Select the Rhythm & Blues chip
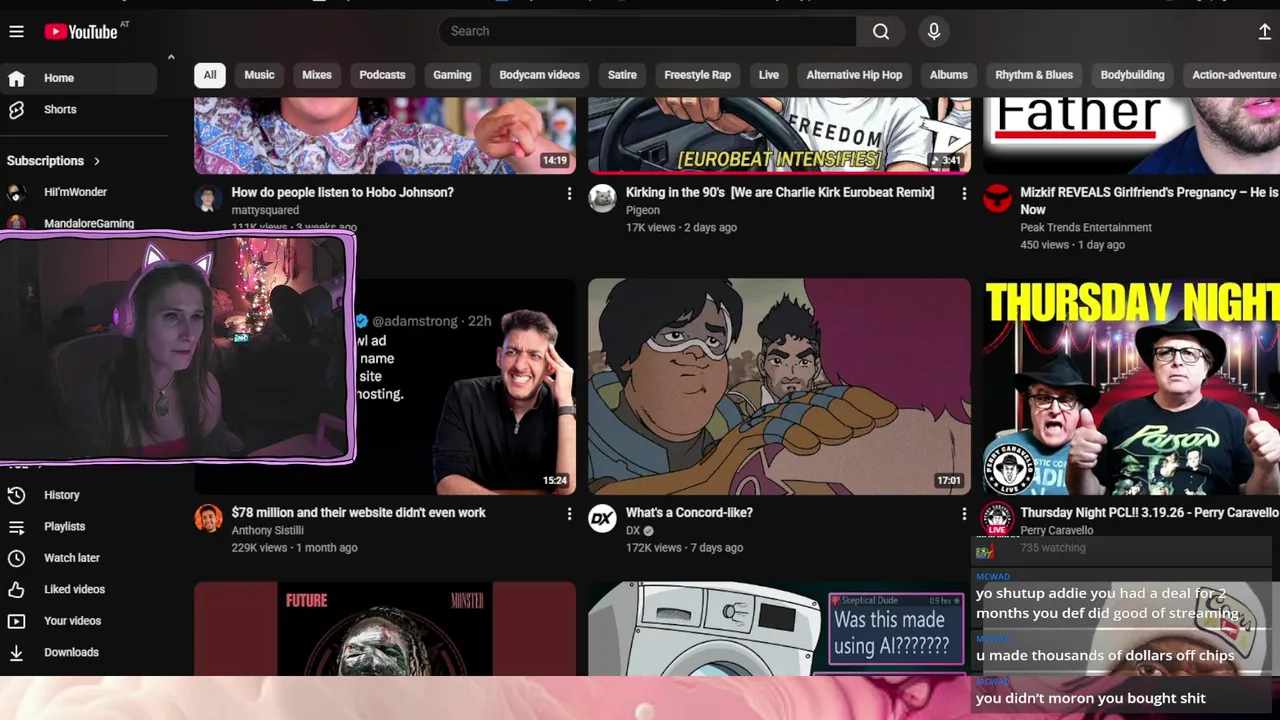The height and width of the screenshot is (720, 1280). click(1034, 75)
